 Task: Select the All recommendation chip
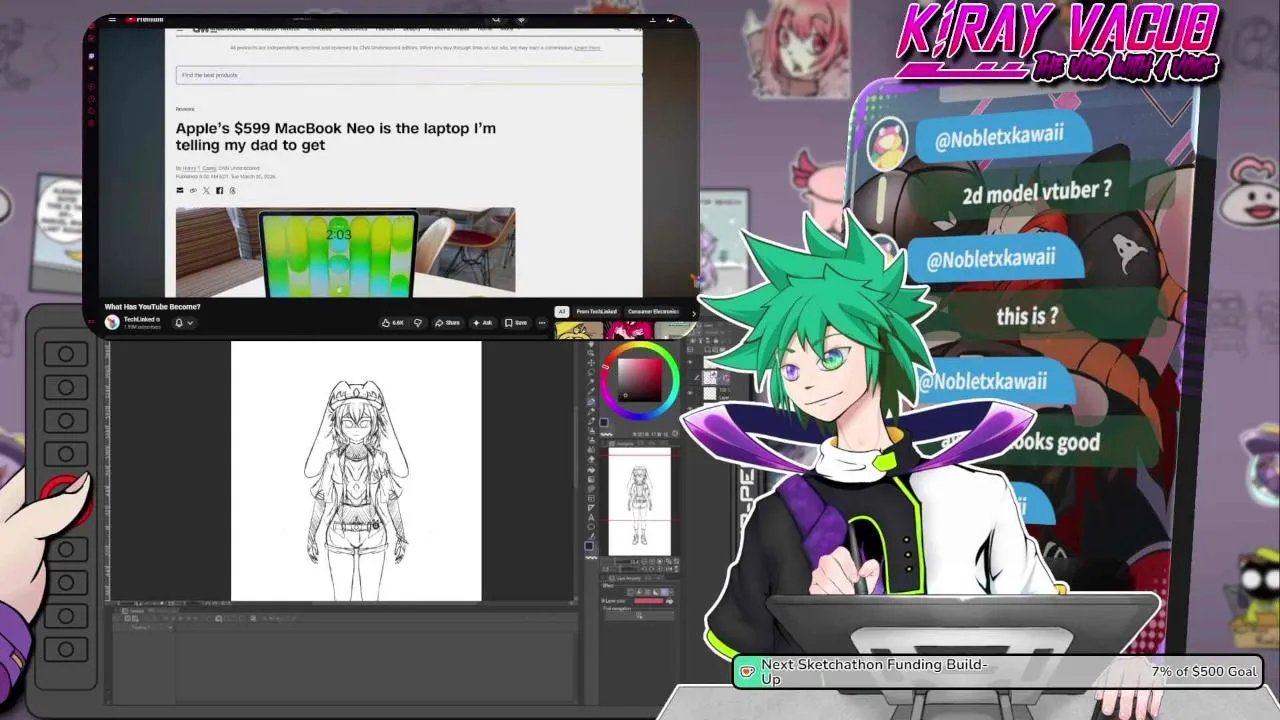[562, 312]
